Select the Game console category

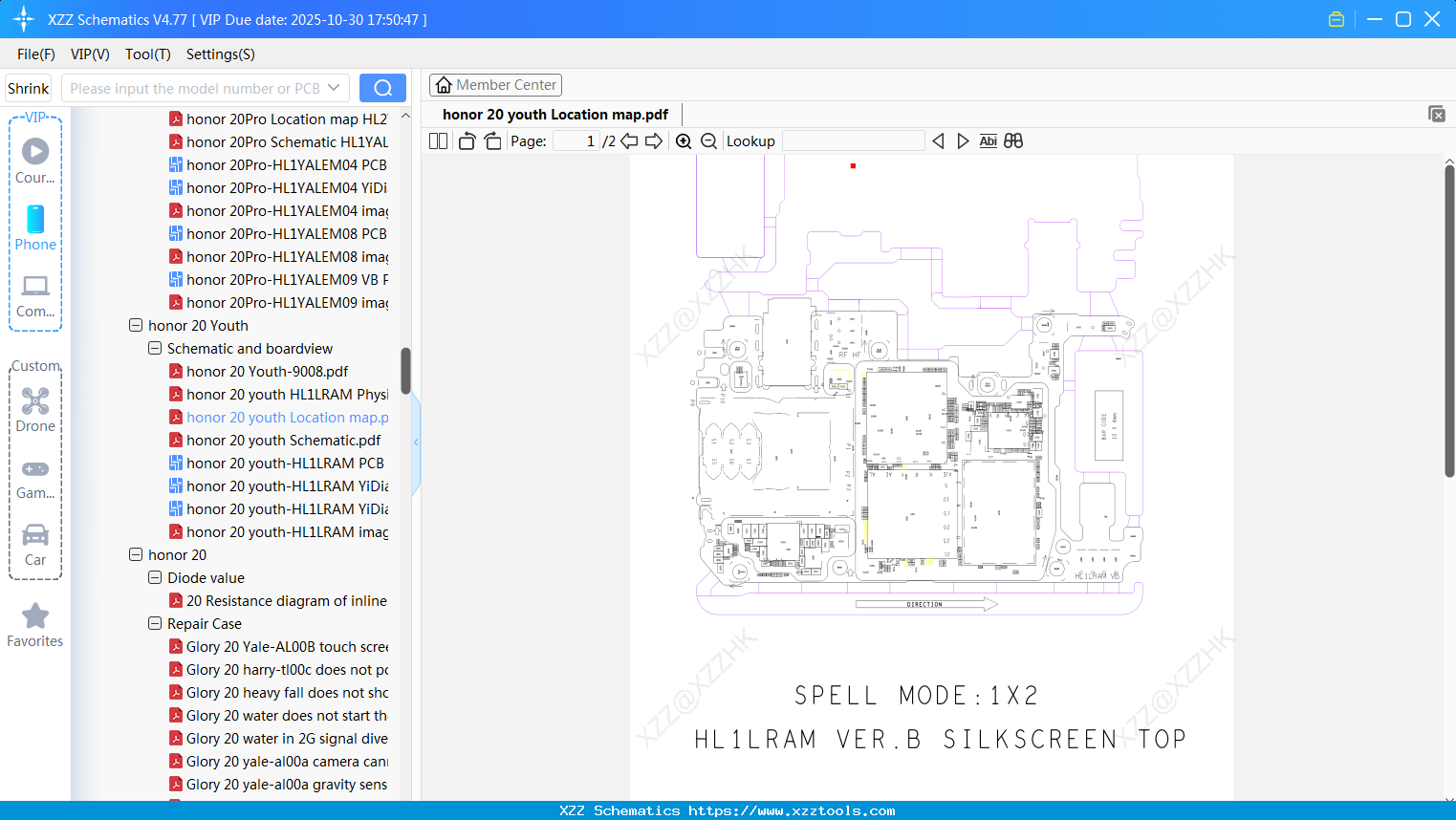pyautogui.click(x=35, y=479)
